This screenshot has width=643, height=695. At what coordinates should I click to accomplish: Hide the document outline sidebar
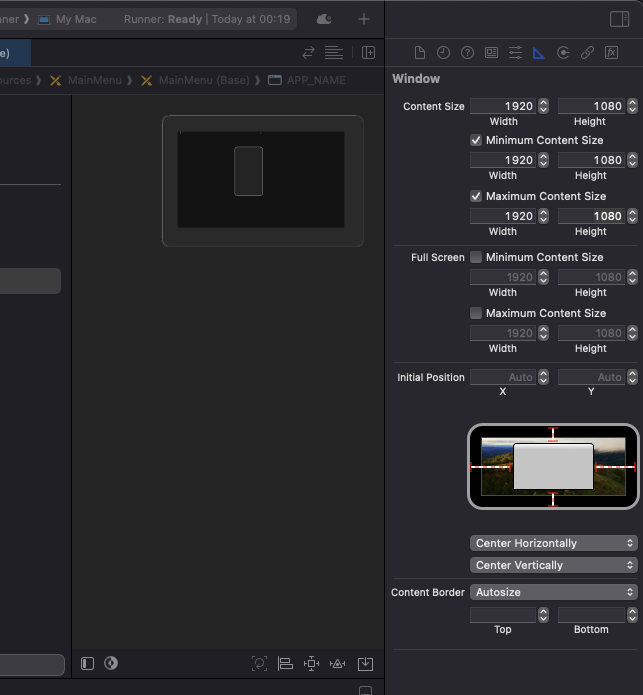coord(88,663)
